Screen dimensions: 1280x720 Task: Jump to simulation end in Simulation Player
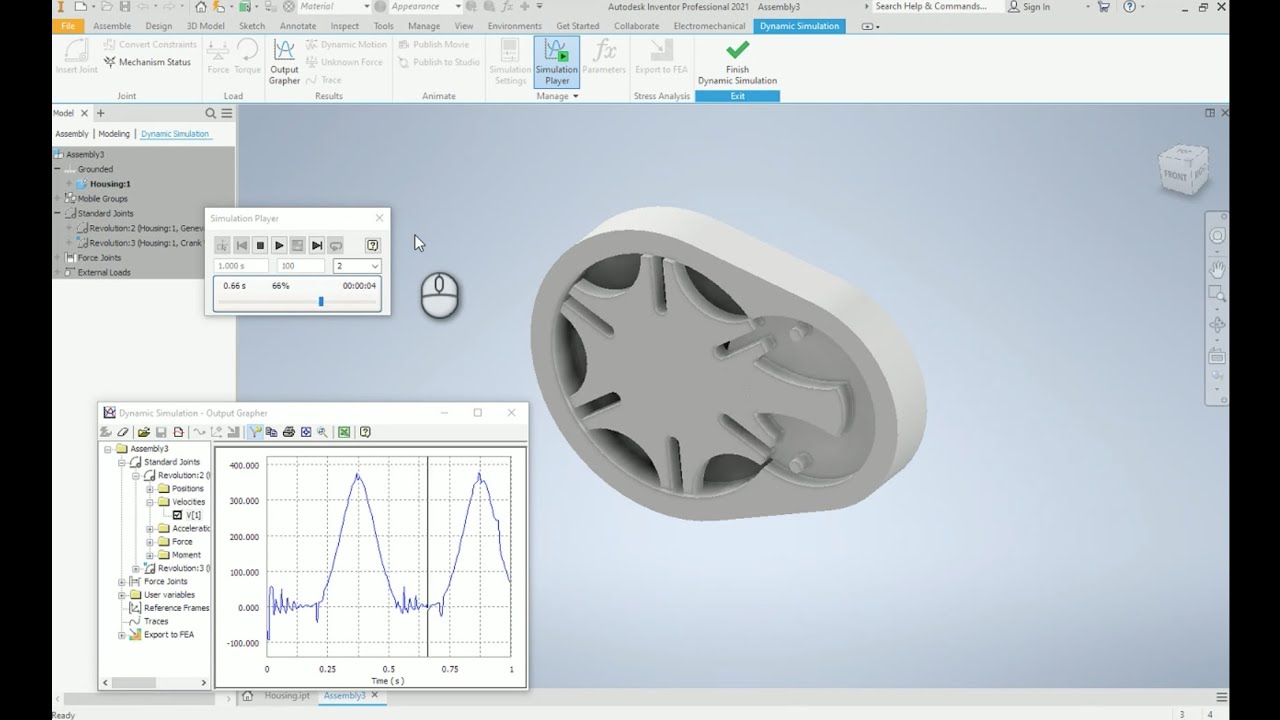point(317,245)
